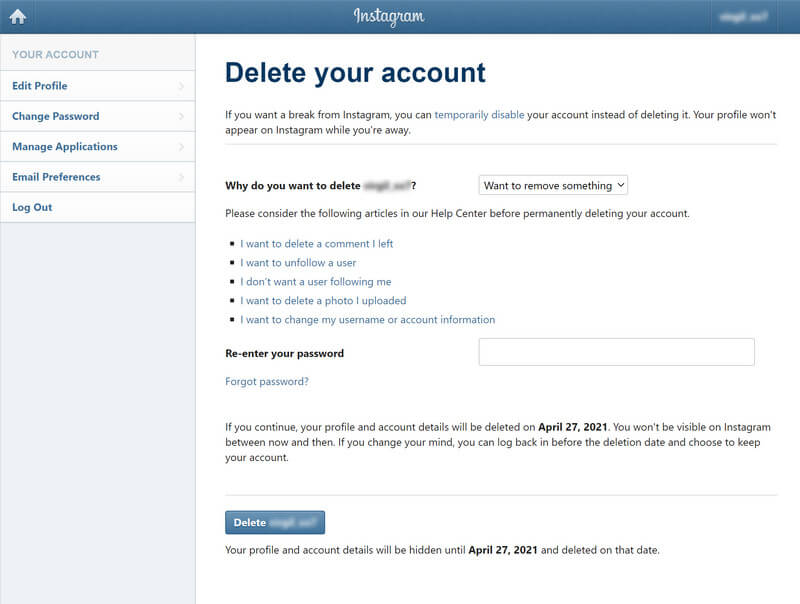
Task: Open 'I want to unfollow a user' article
Action: pos(298,262)
